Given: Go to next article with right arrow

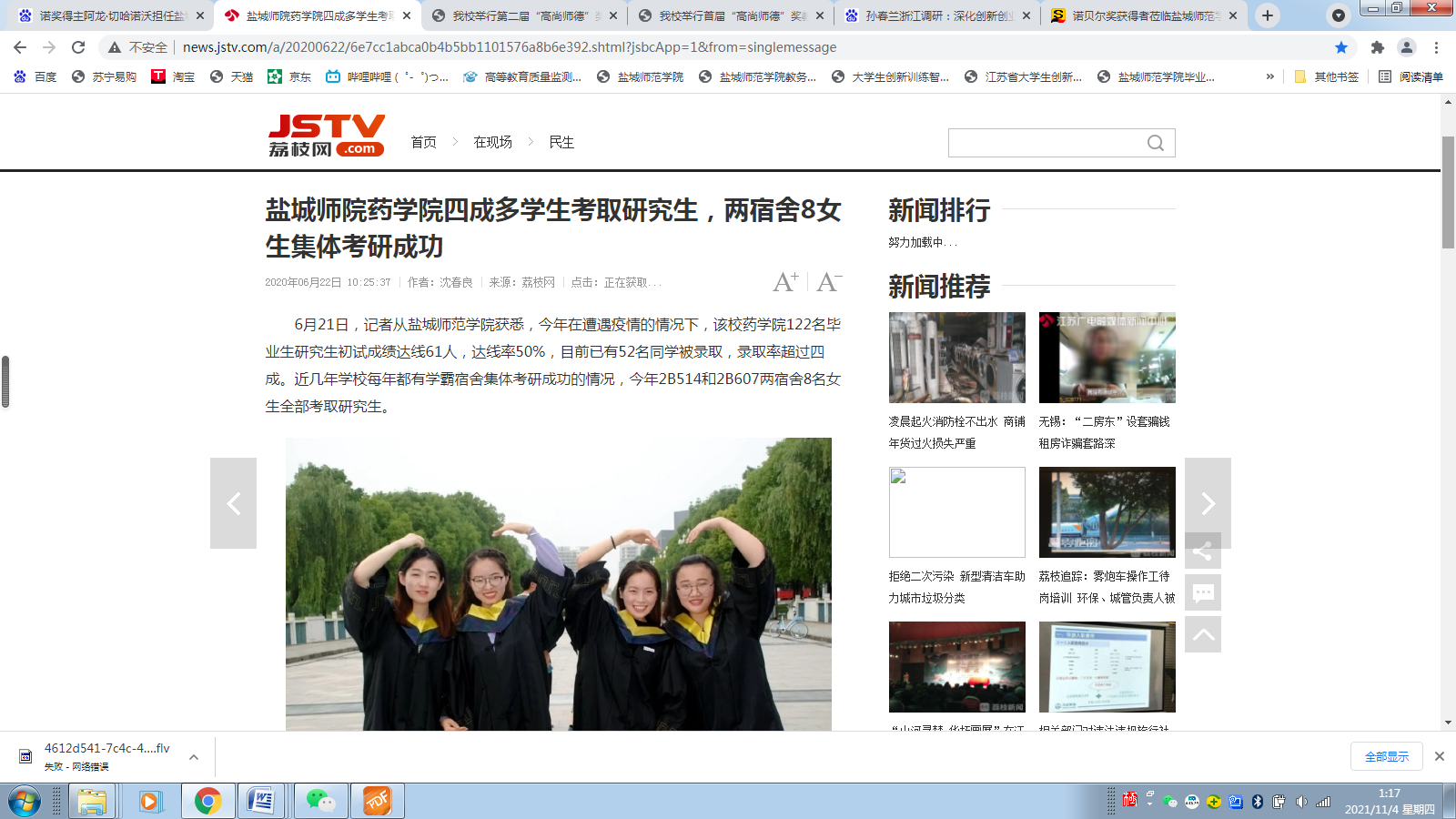Looking at the screenshot, I should (x=1208, y=503).
